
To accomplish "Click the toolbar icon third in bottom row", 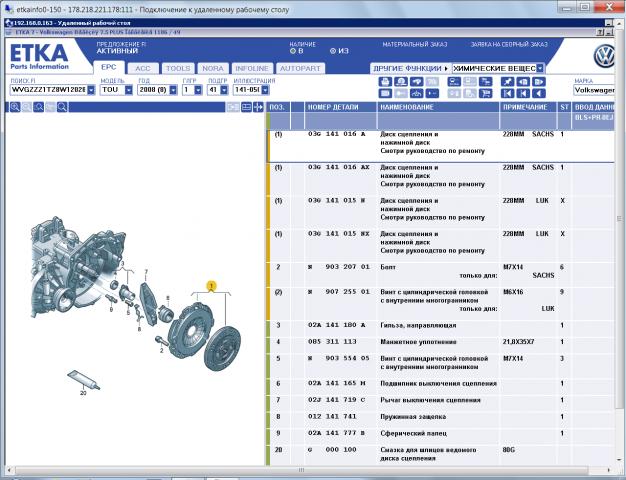I will 416,93.
